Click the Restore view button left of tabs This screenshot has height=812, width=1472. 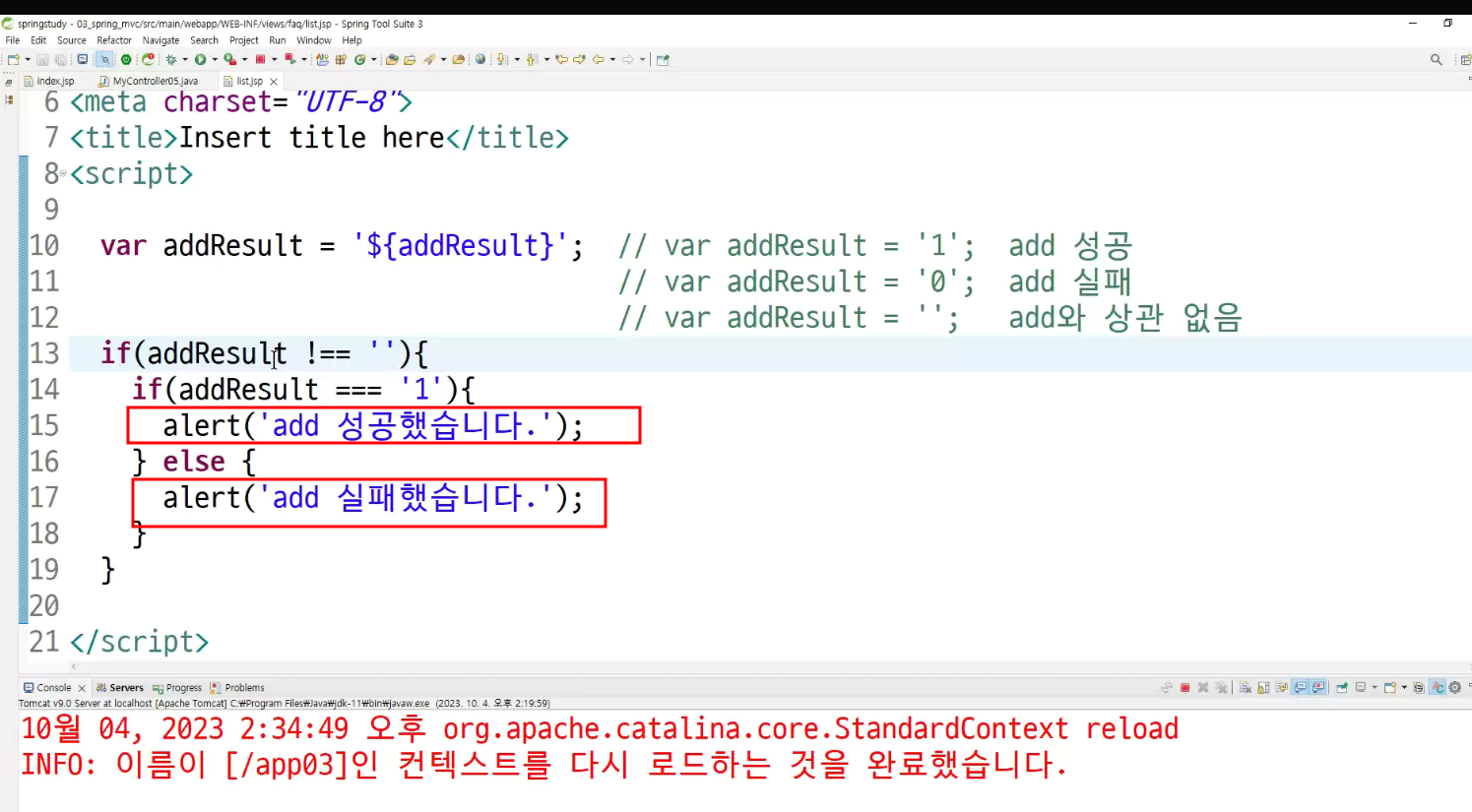(x=9, y=82)
